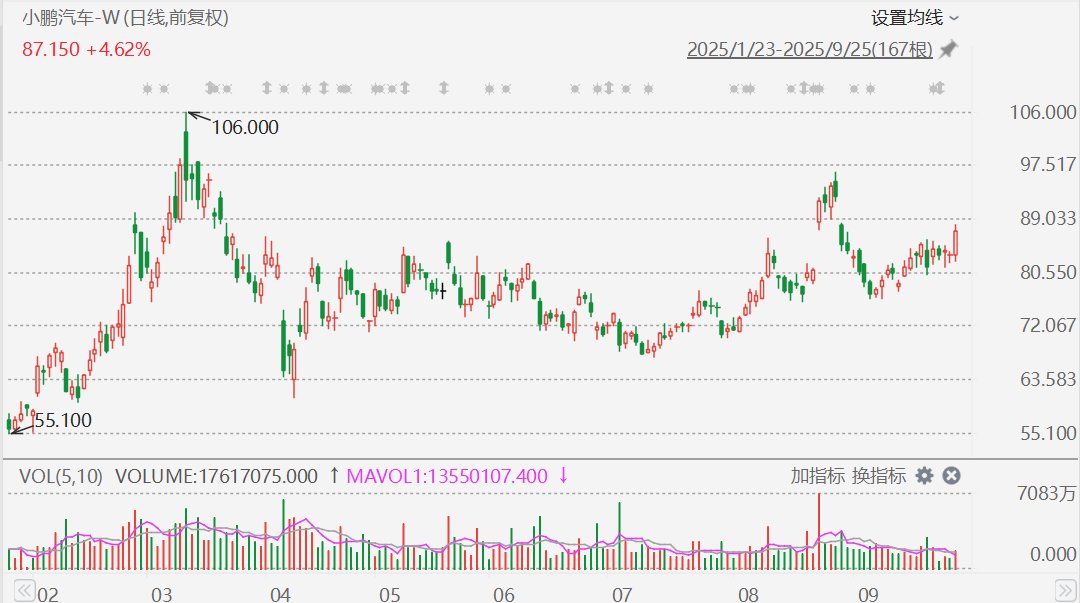Click the 03 month label on time axis
Viewport: 1080px width, 603px height.
[161, 595]
